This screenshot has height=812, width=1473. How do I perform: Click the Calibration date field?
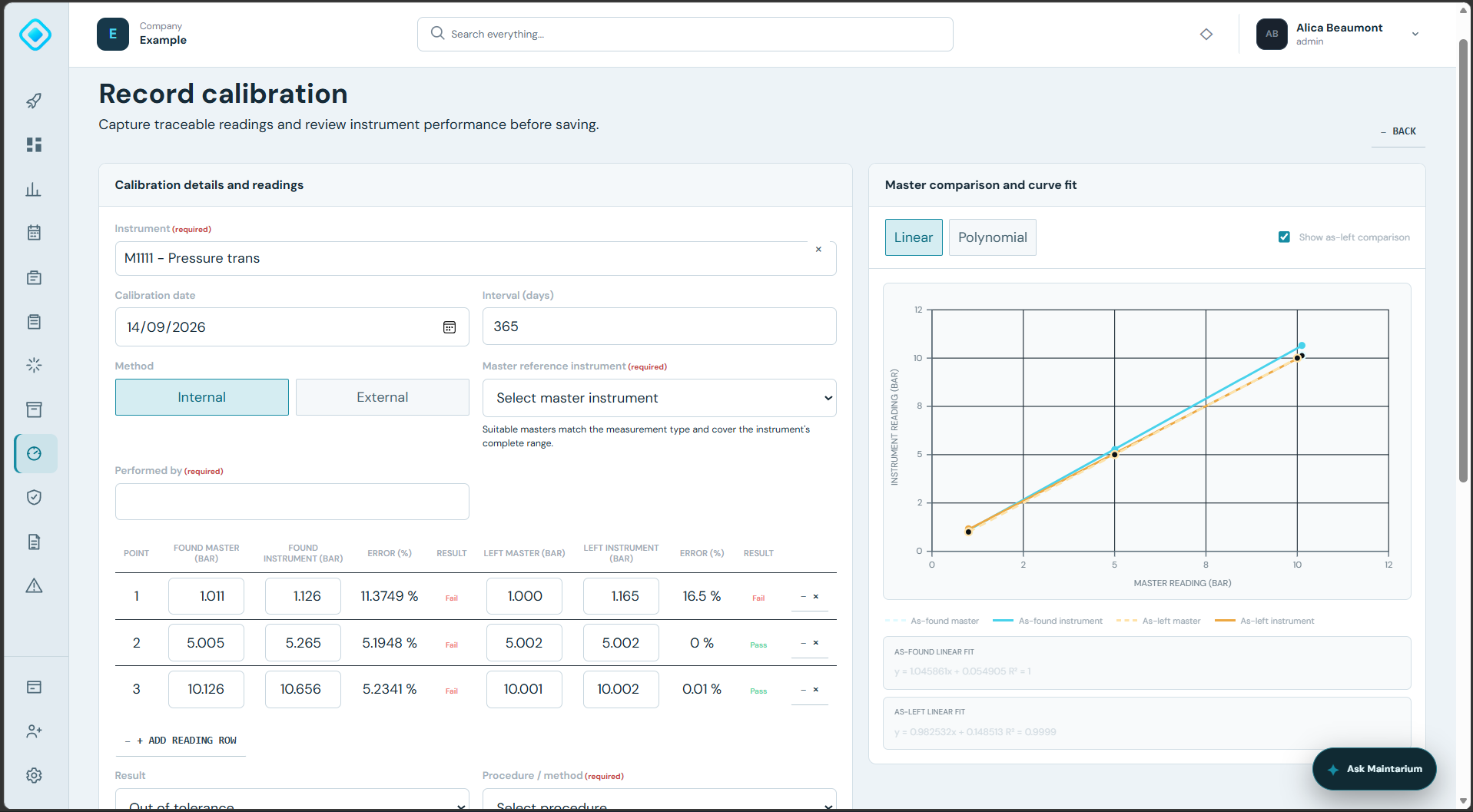coord(292,327)
